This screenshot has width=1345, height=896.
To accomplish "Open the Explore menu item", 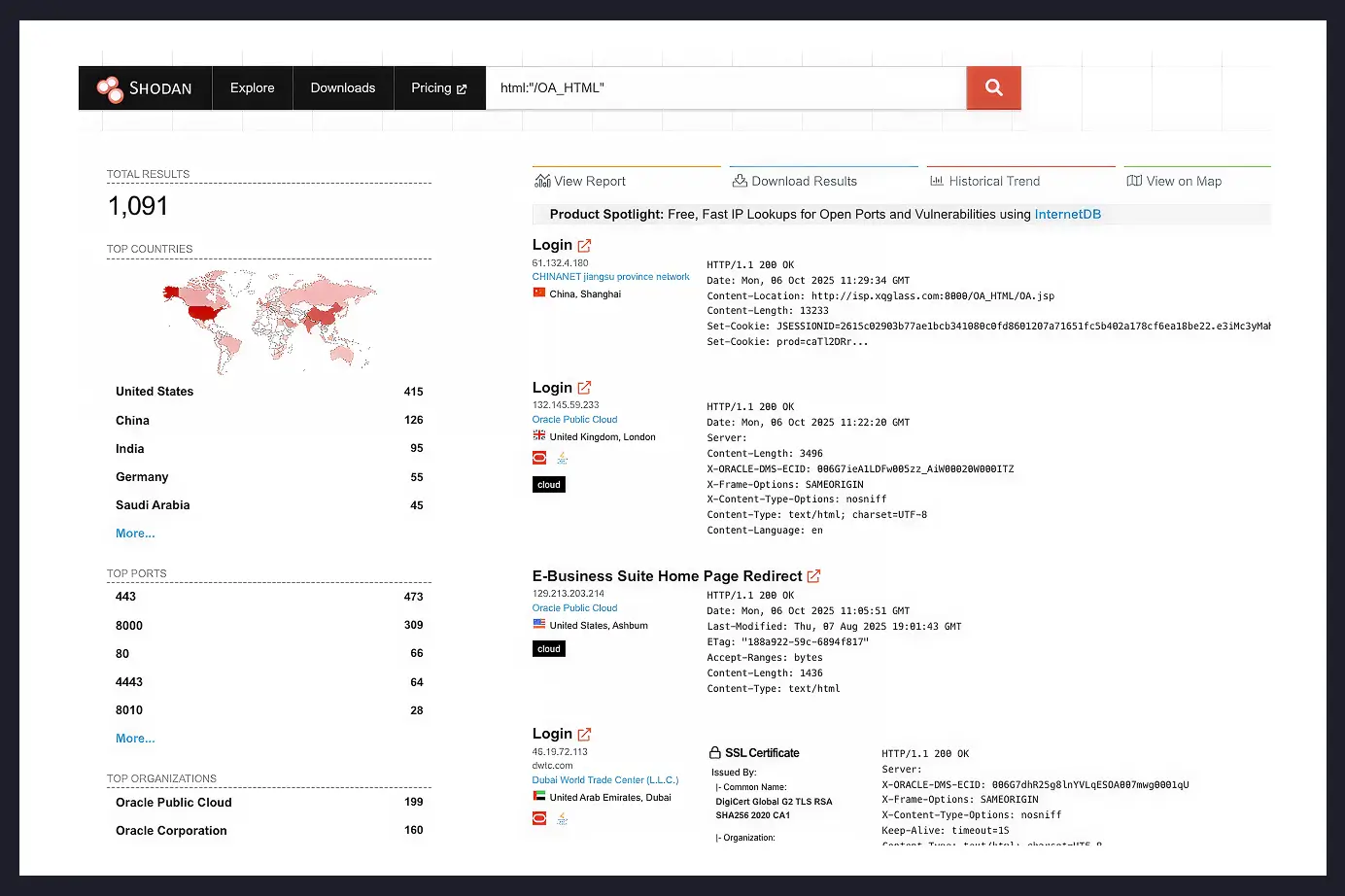I will coord(252,87).
